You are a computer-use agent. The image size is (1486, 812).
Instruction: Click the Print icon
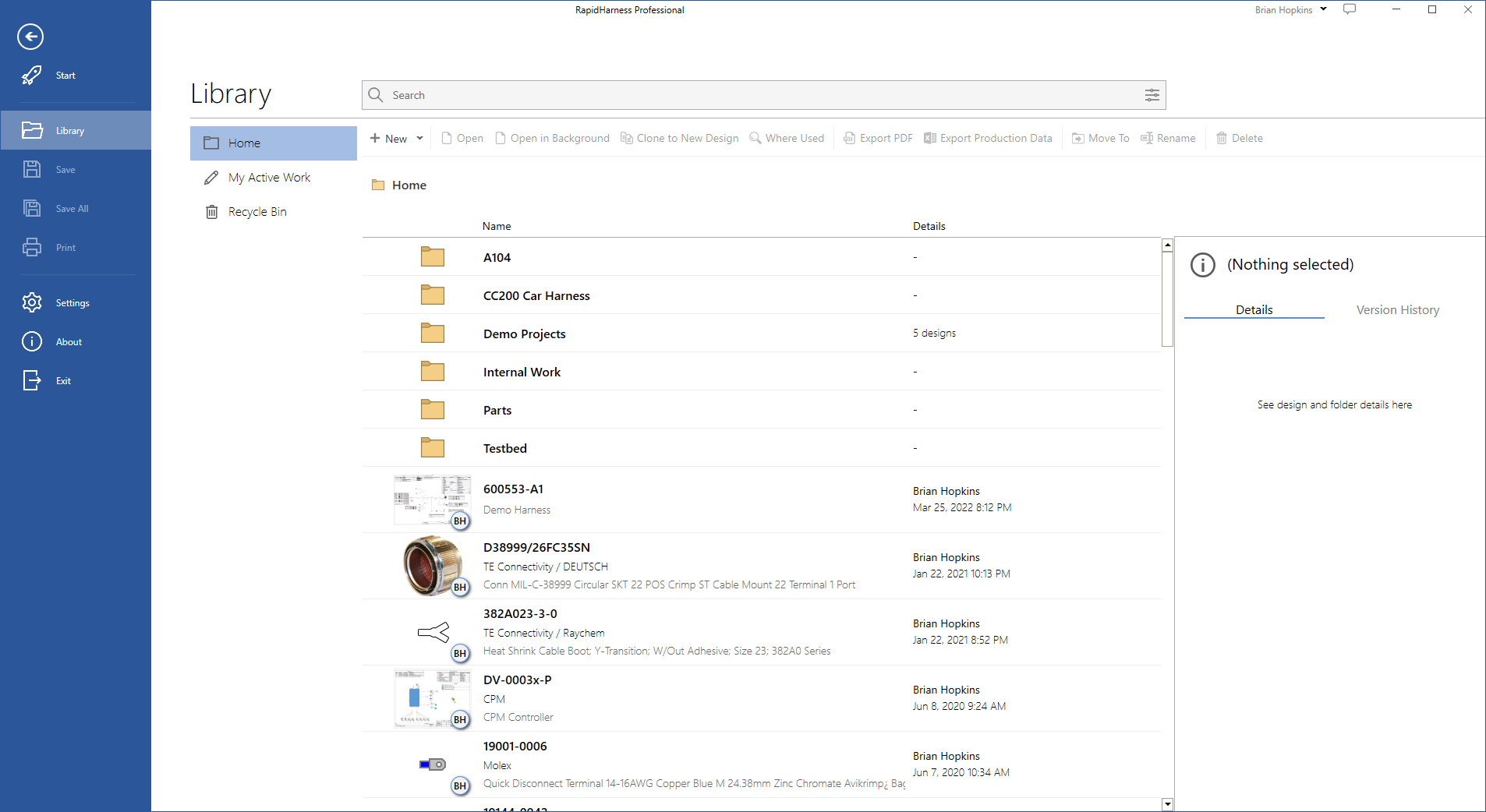32,247
